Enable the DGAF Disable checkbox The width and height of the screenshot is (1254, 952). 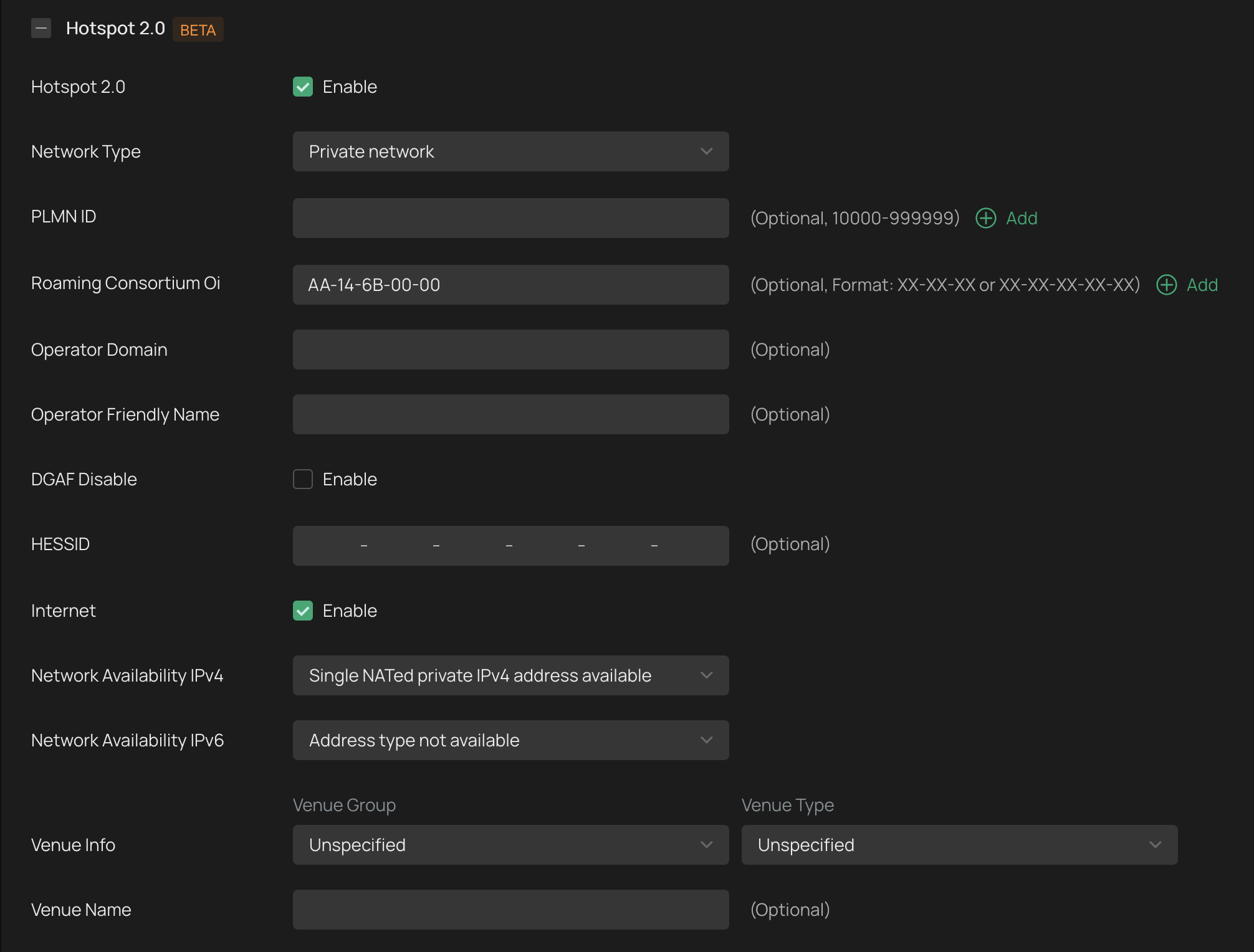303,479
